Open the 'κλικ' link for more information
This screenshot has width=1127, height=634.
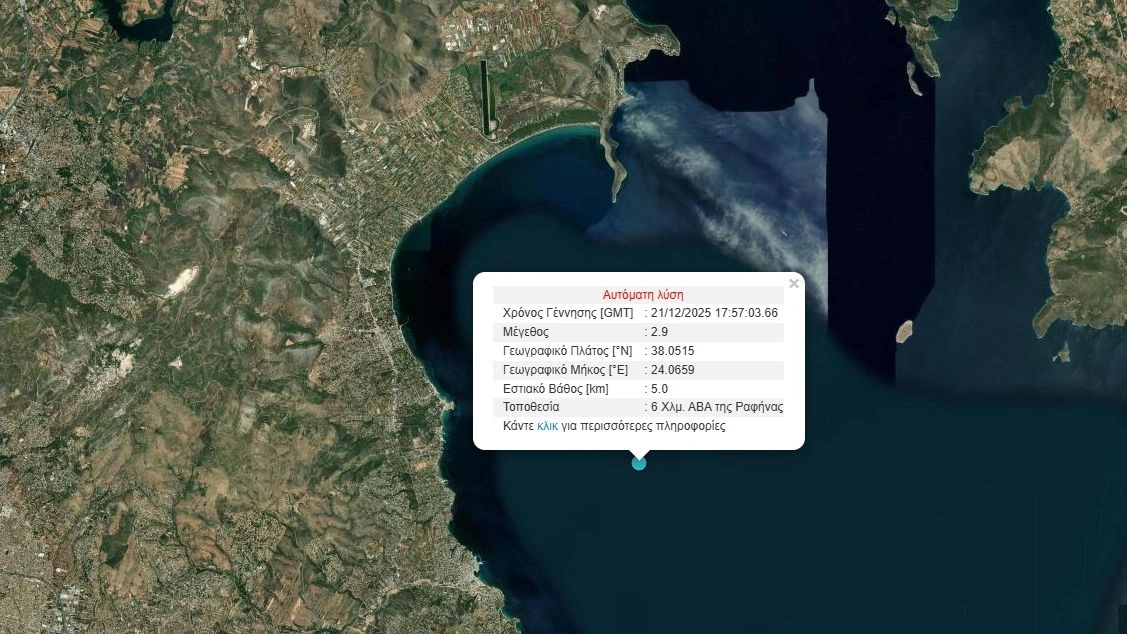coord(547,426)
